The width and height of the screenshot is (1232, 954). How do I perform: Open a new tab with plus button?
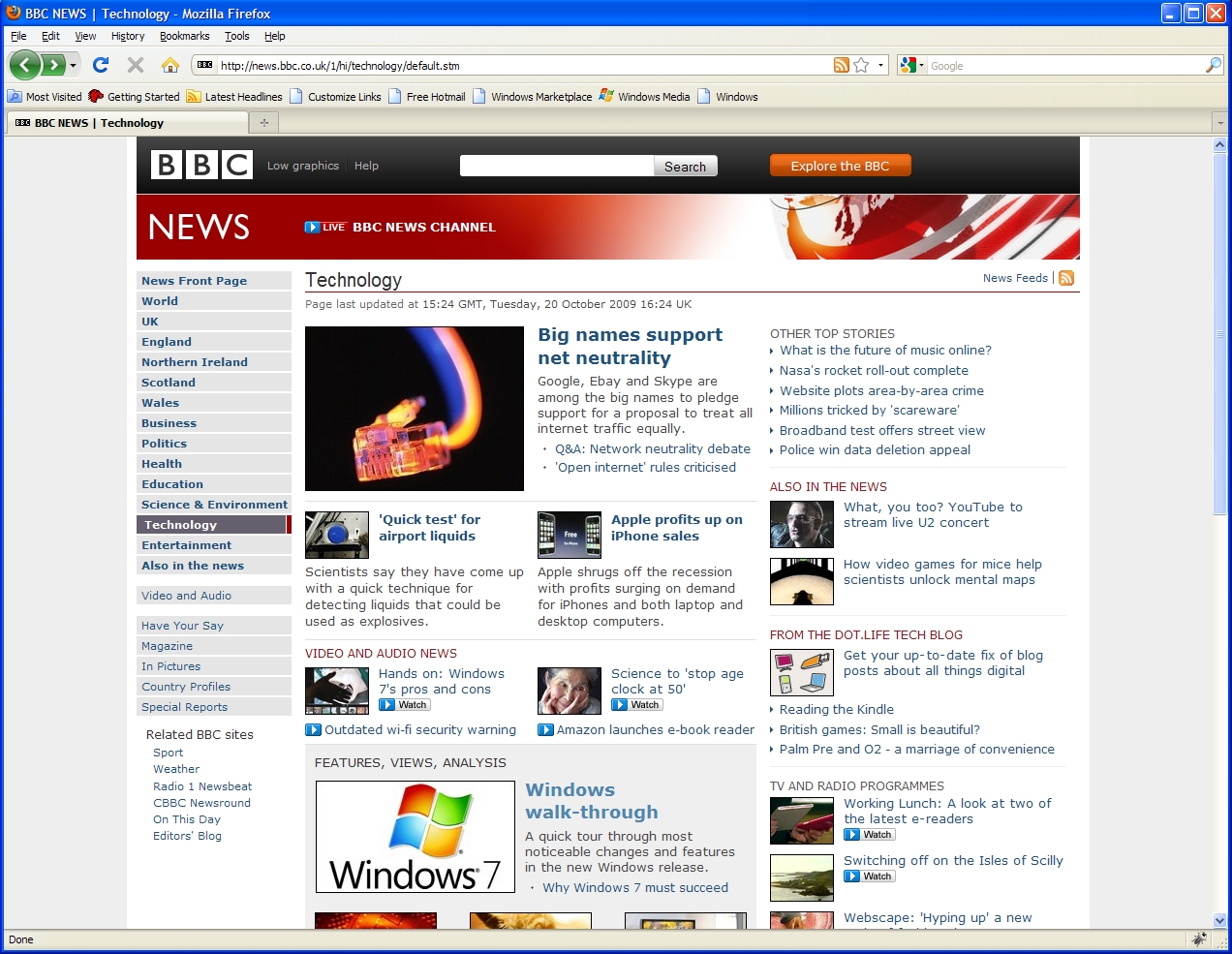pos(263,122)
